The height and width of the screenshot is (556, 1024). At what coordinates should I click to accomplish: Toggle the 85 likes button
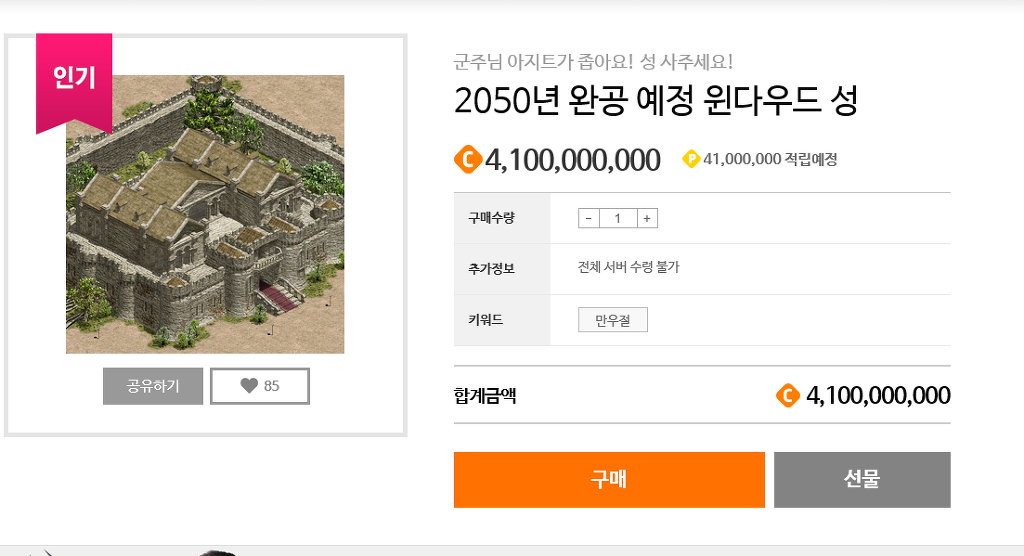point(260,386)
